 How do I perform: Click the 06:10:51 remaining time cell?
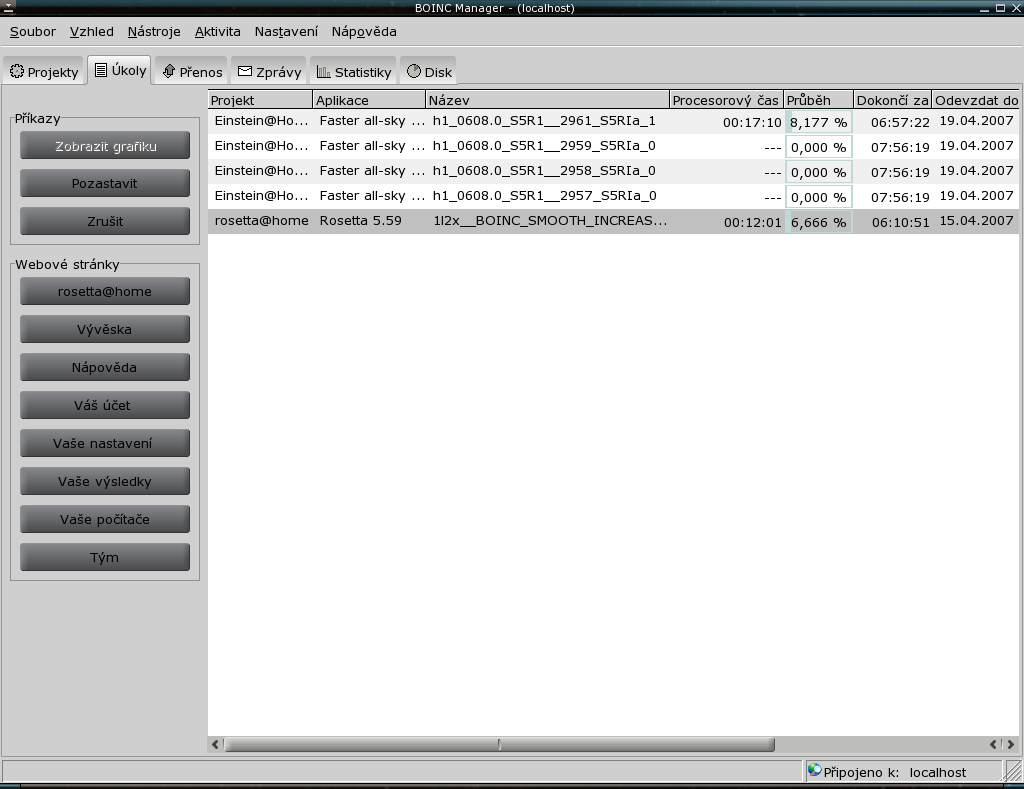pos(900,222)
